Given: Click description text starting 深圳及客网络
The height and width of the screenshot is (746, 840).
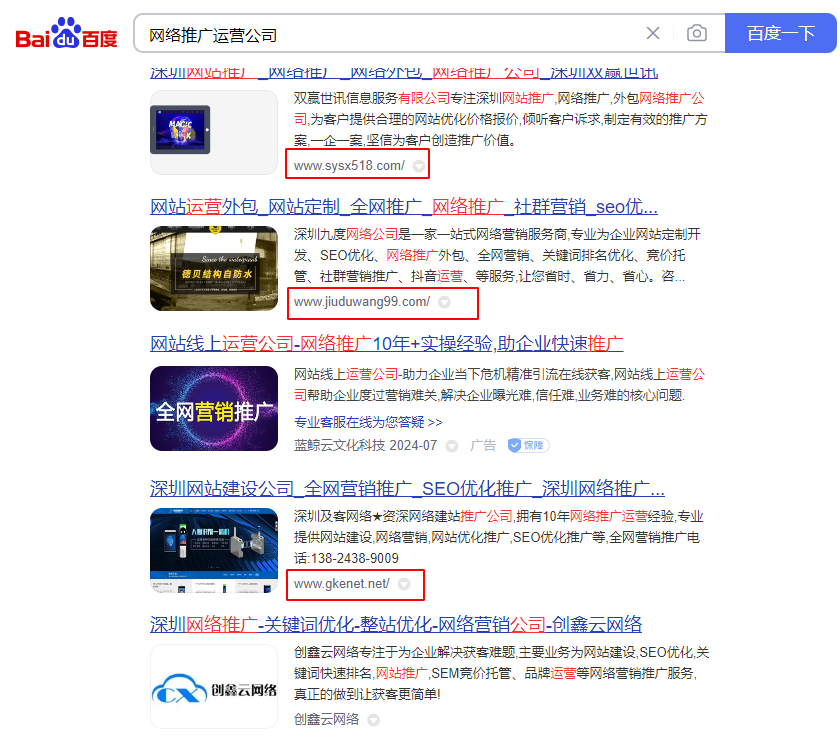Looking at the screenshot, I should click(499, 537).
